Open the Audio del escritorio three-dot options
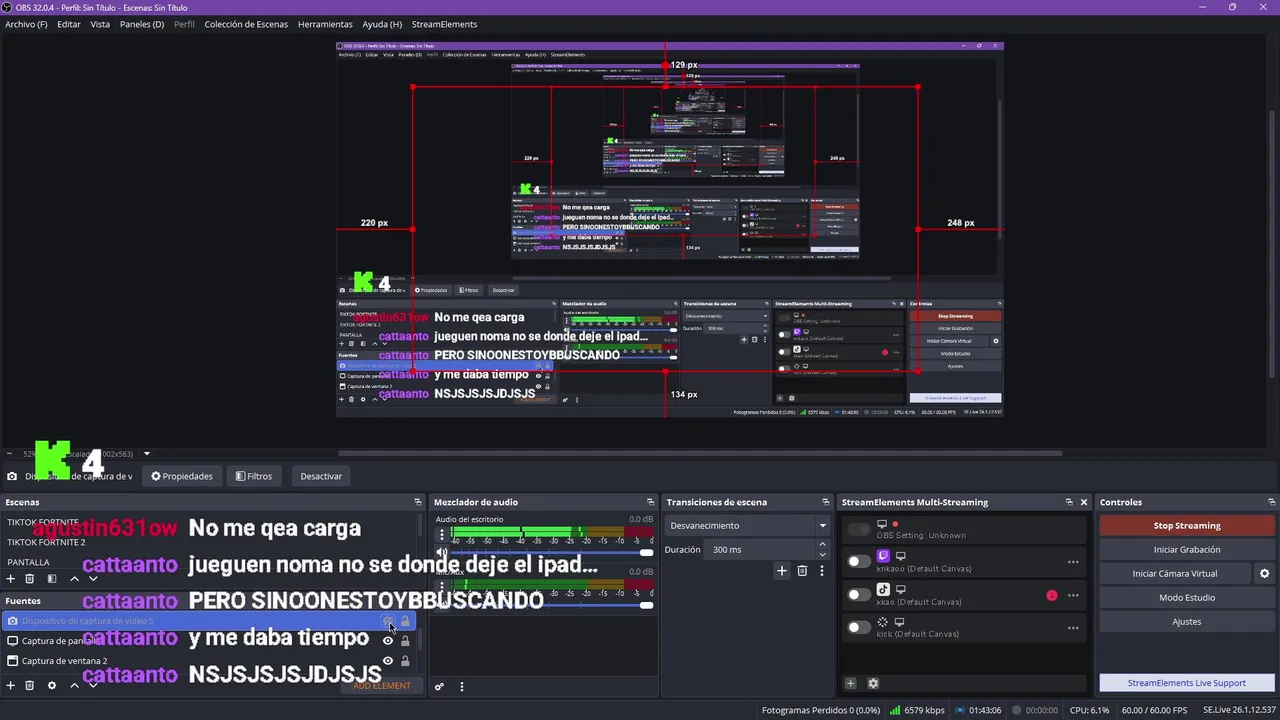The height and width of the screenshot is (720, 1280). (442, 535)
